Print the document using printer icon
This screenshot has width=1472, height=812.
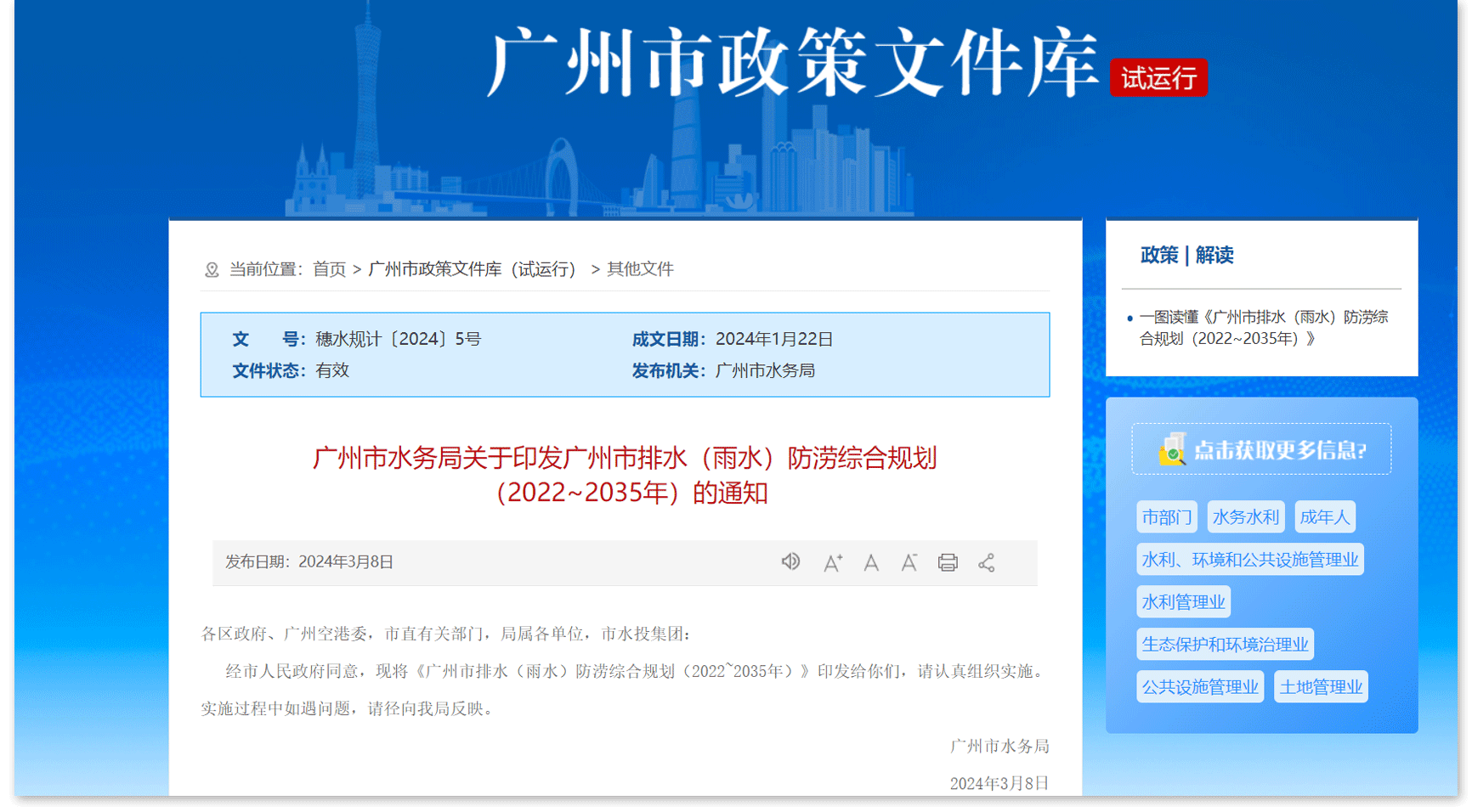(948, 562)
